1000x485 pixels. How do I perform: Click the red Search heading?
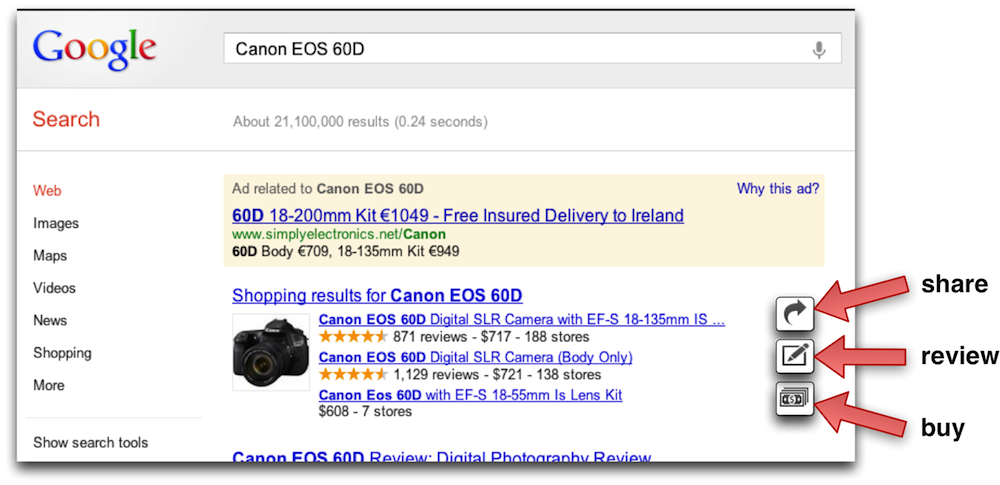(66, 119)
